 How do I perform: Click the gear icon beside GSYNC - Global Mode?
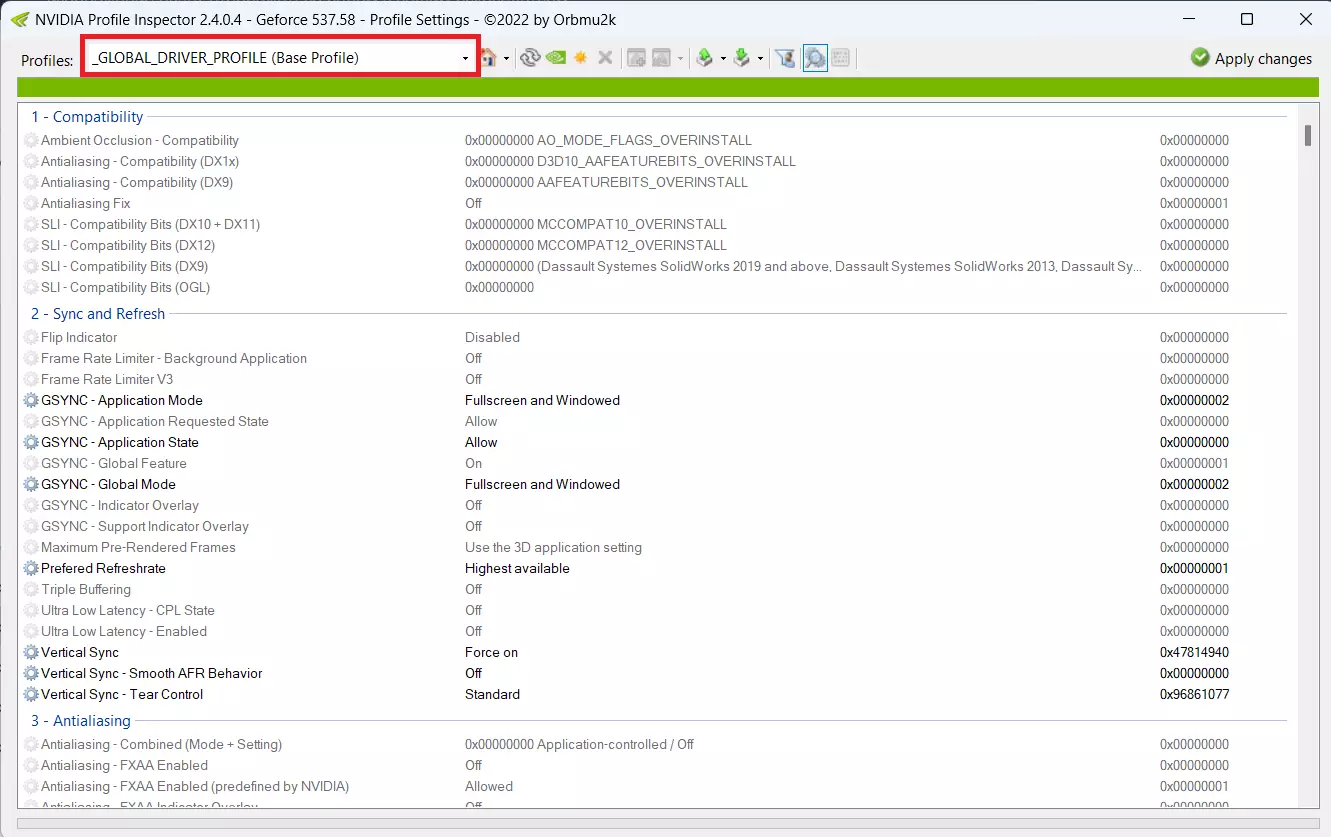click(31, 485)
